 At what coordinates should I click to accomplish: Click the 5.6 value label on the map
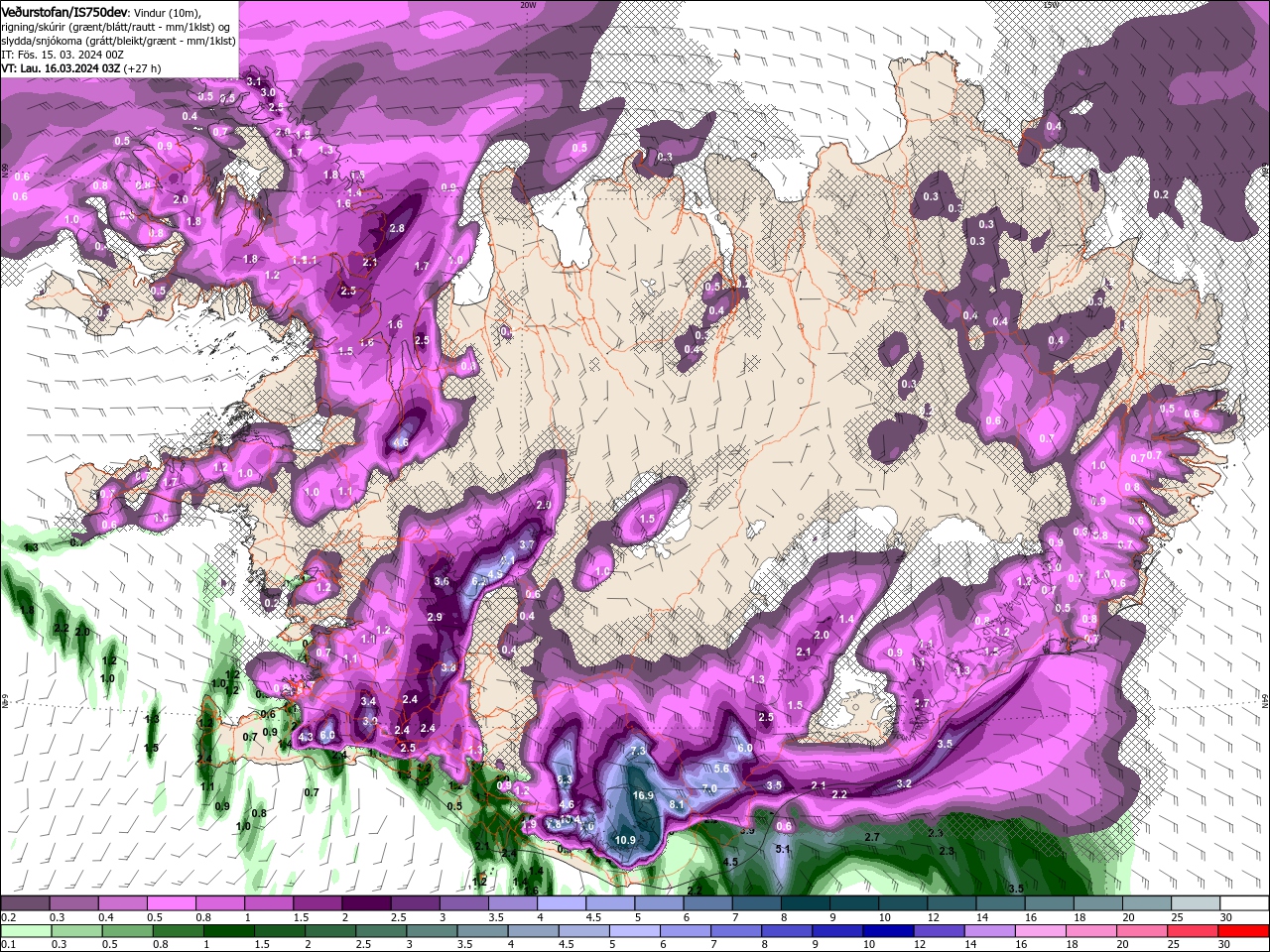(721, 769)
